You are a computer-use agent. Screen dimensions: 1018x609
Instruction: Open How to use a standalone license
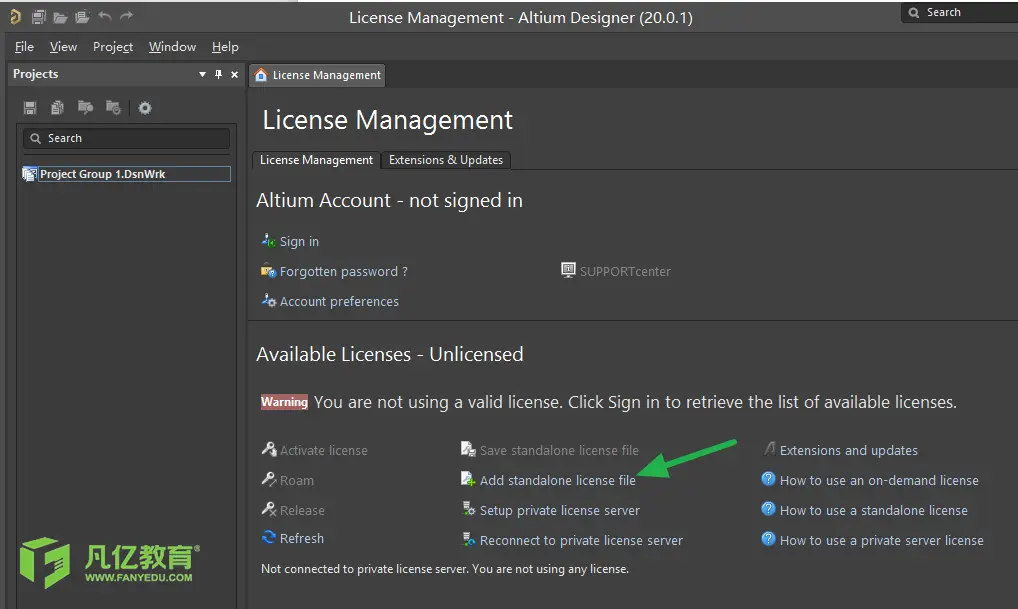click(874, 510)
